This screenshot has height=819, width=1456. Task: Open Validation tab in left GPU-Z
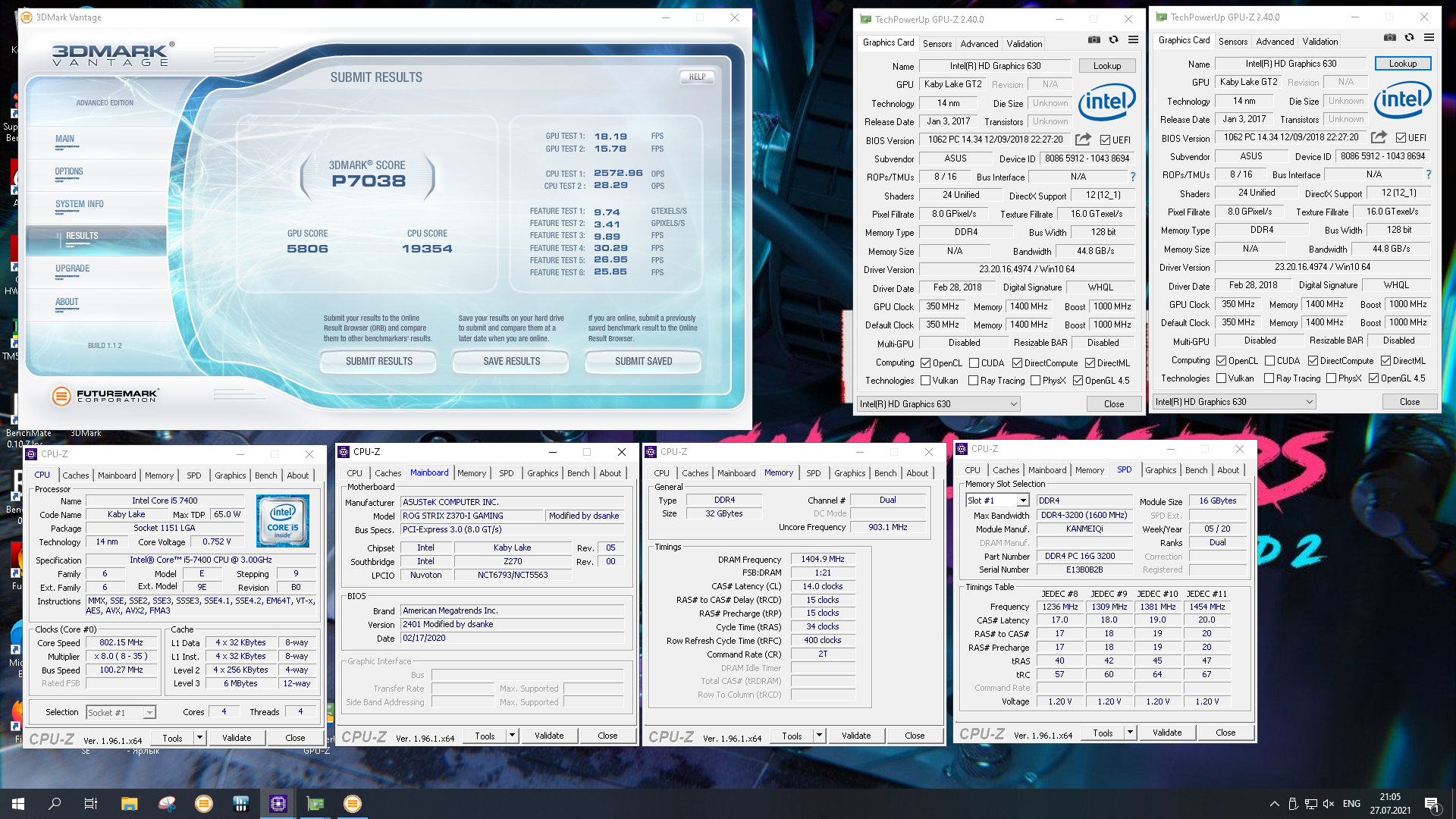[x=1024, y=44]
